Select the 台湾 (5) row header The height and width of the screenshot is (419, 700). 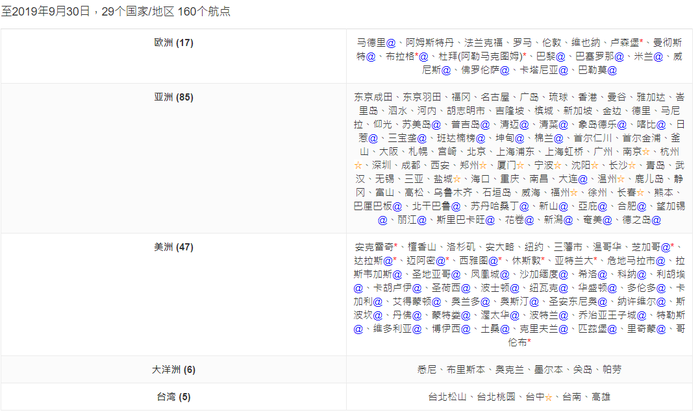tap(174, 397)
